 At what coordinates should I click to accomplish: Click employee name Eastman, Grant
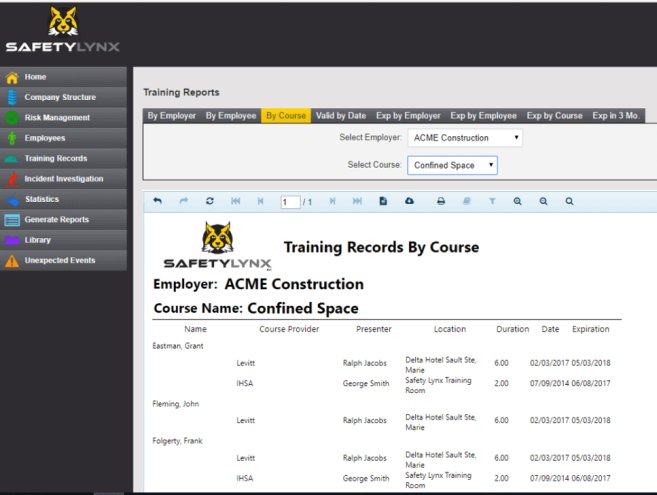point(178,346)
